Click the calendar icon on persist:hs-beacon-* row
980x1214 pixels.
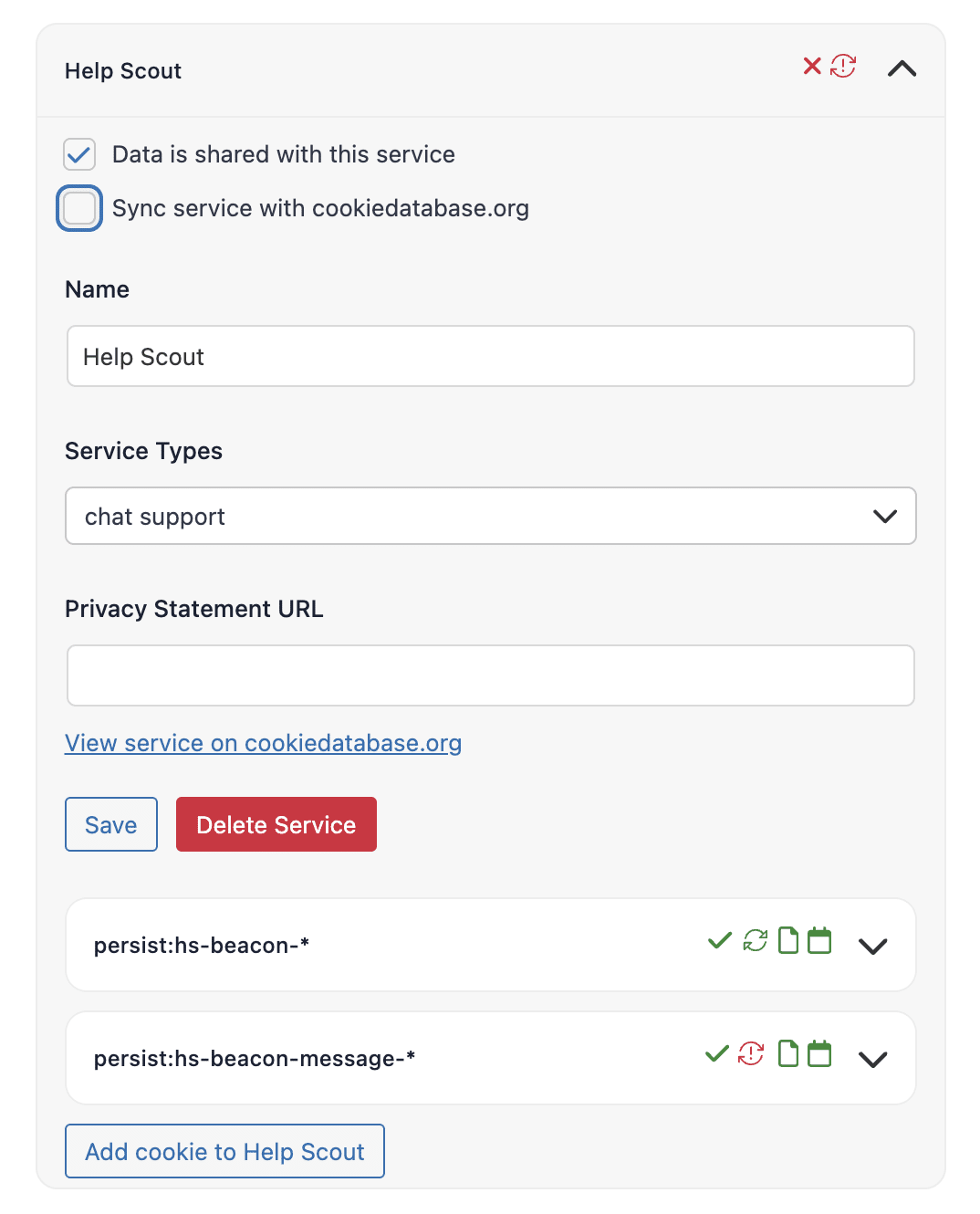[819, 941]
